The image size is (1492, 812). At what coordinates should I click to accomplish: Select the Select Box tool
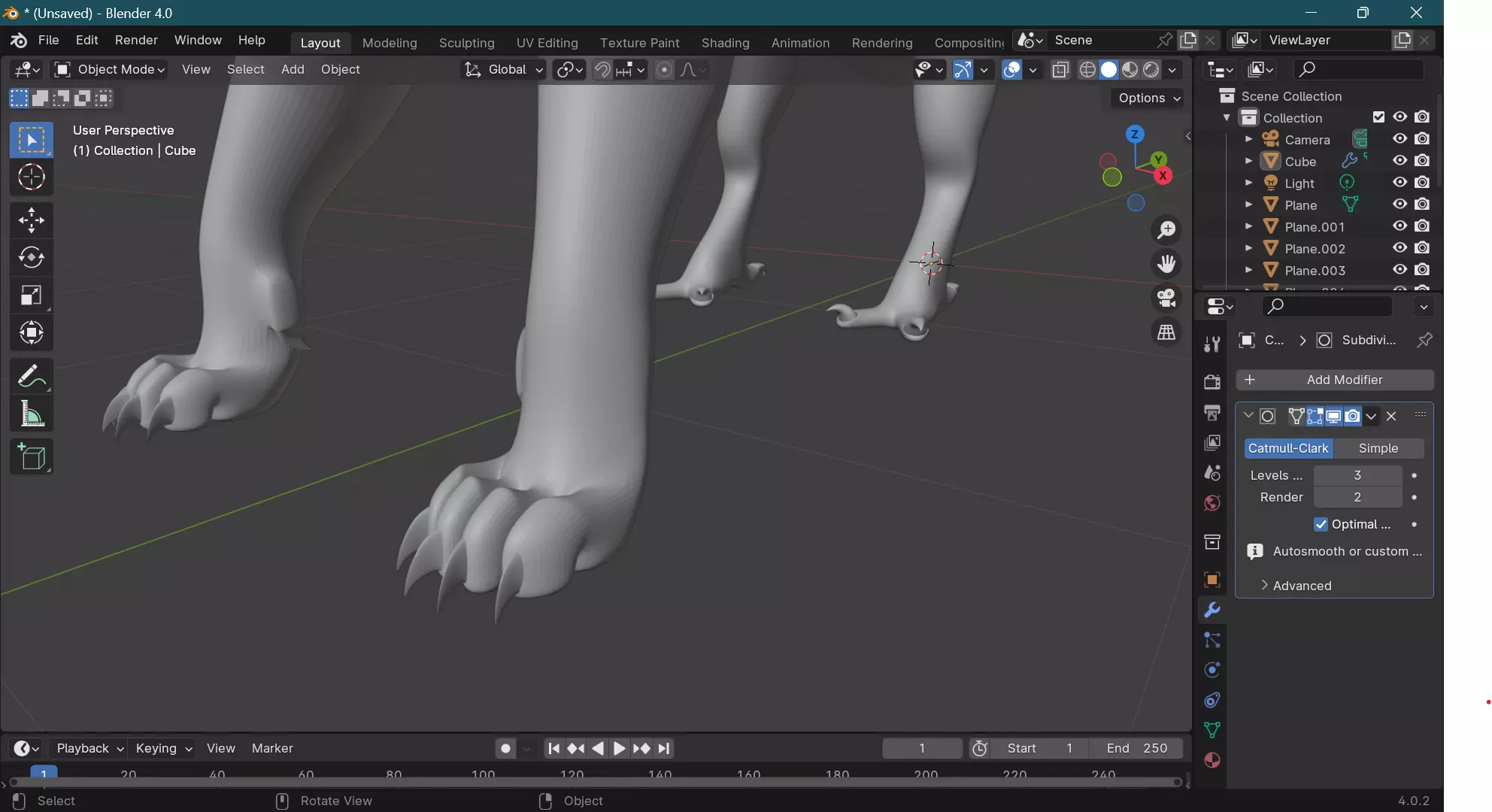click(x=32, y=140)
